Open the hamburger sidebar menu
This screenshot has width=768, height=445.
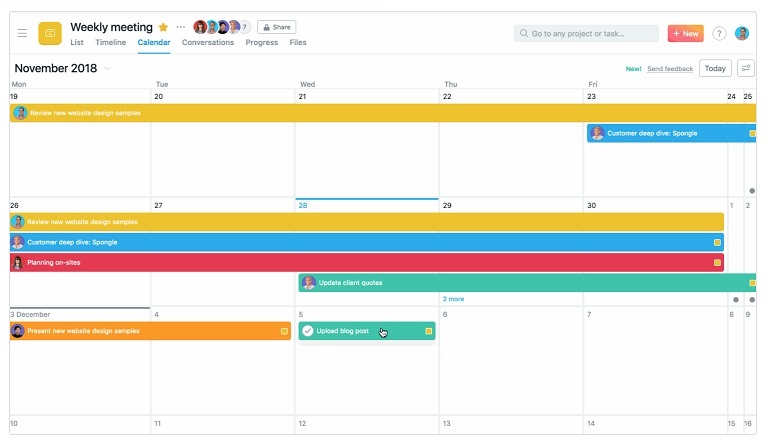tap(22, 33)
